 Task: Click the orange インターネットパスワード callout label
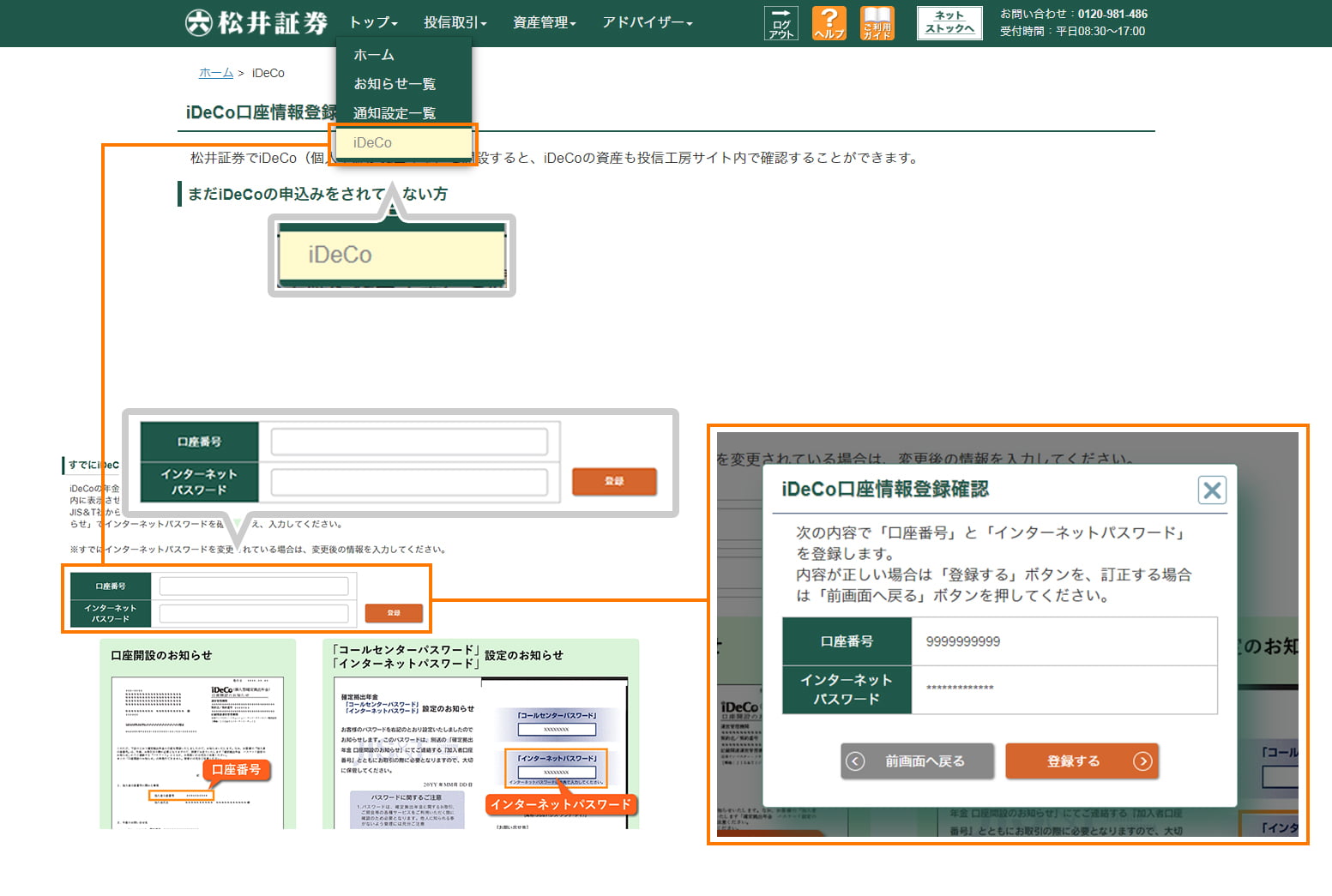(562, 804)
